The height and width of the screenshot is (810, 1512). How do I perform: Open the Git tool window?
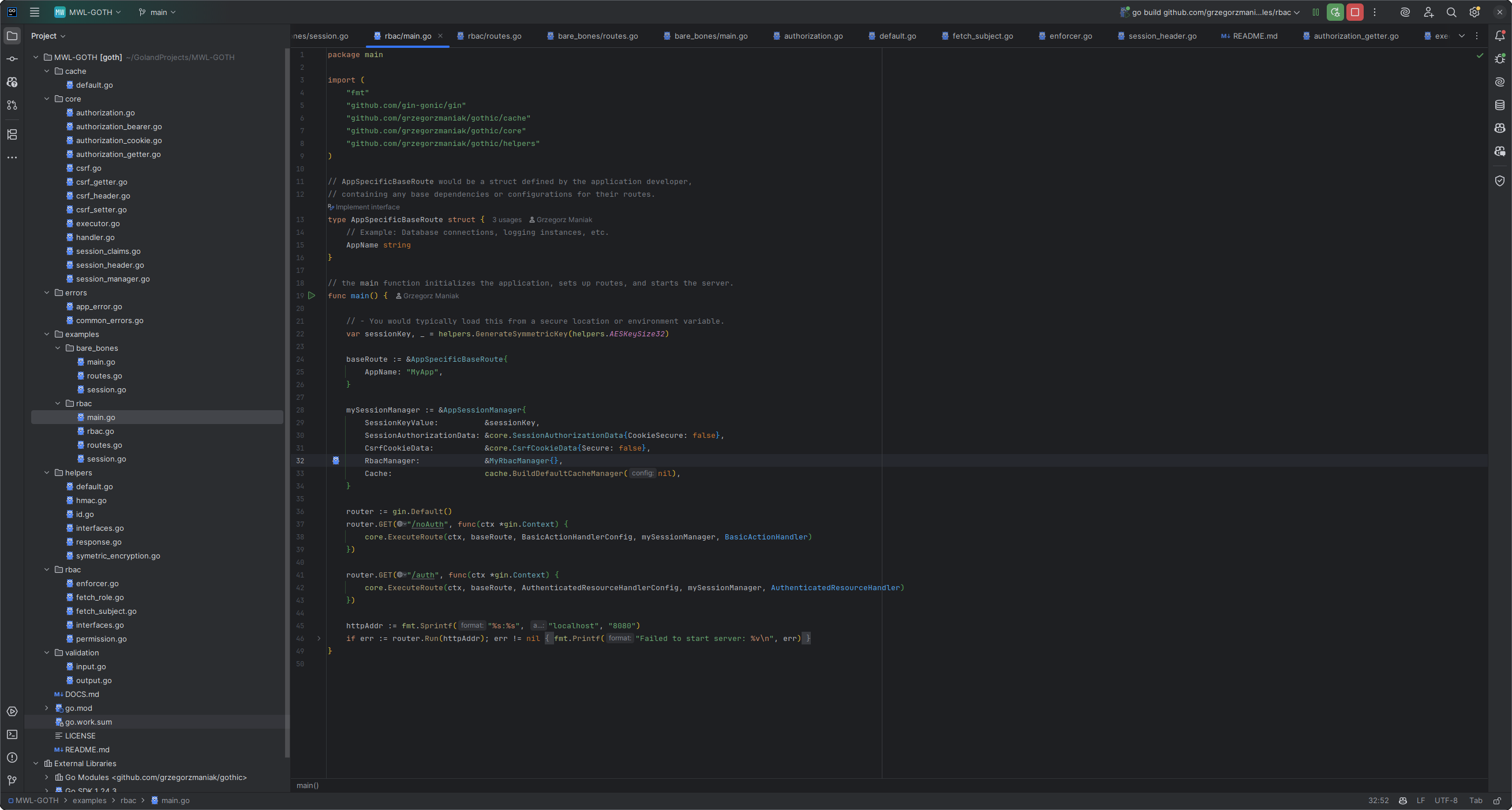(x=12, y=780)
